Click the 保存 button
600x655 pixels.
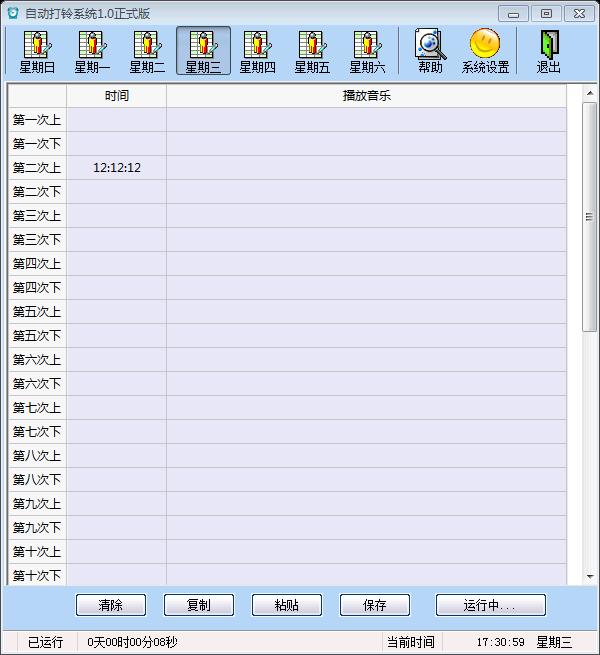[375, 605]
